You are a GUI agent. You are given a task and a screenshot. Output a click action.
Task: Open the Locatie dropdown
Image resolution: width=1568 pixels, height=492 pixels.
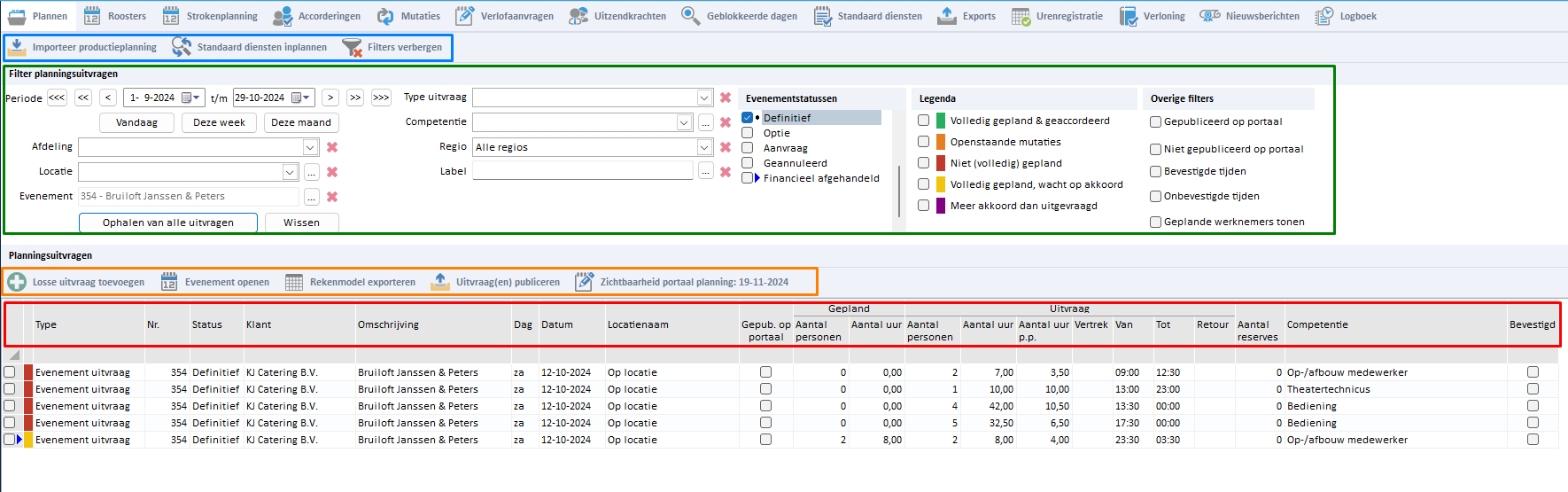pos(291,172)
